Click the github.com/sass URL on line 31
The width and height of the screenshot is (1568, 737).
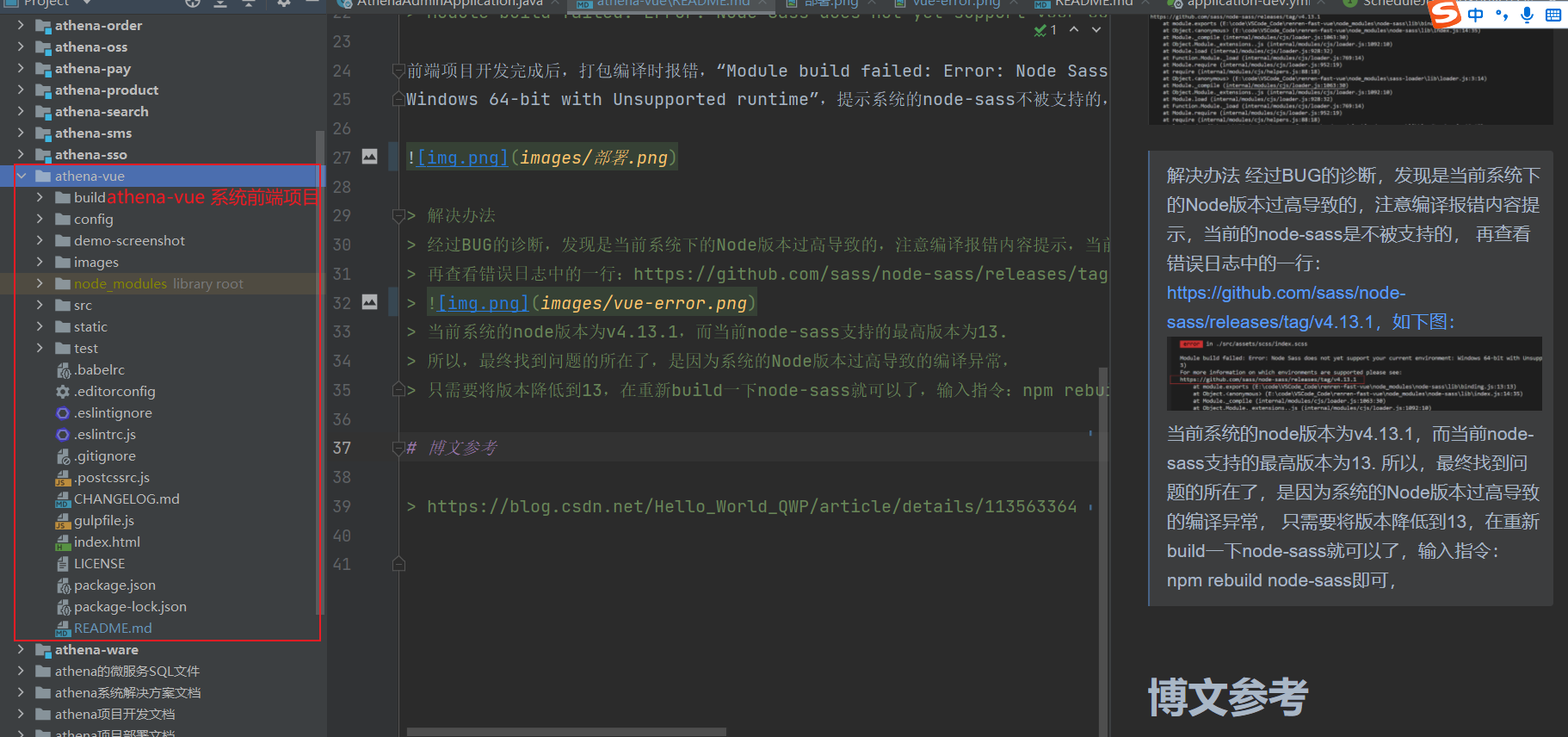pos(870,274)
